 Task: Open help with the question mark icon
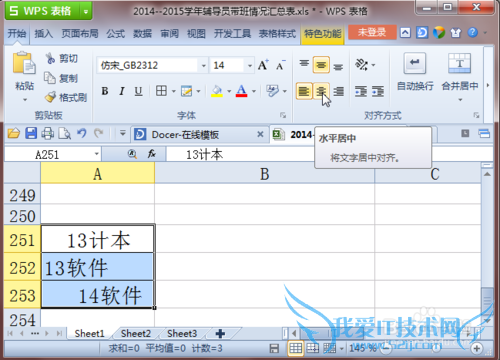pyautogui.click(x=473, y=33)
